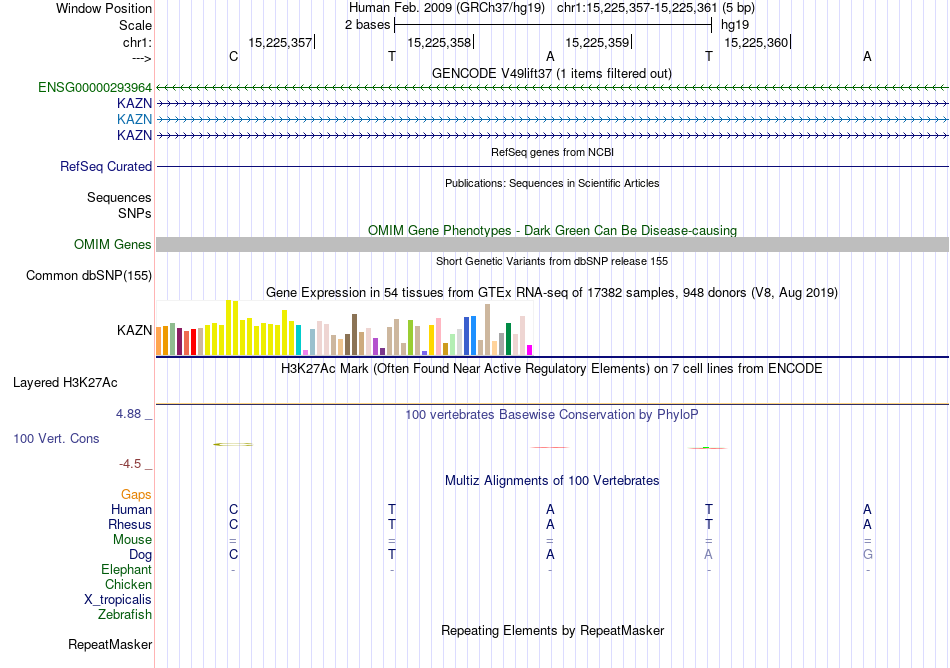Click the KAZN GTEx expression bar chart
This screenshot has width=950, height=668.
[344, 328]
